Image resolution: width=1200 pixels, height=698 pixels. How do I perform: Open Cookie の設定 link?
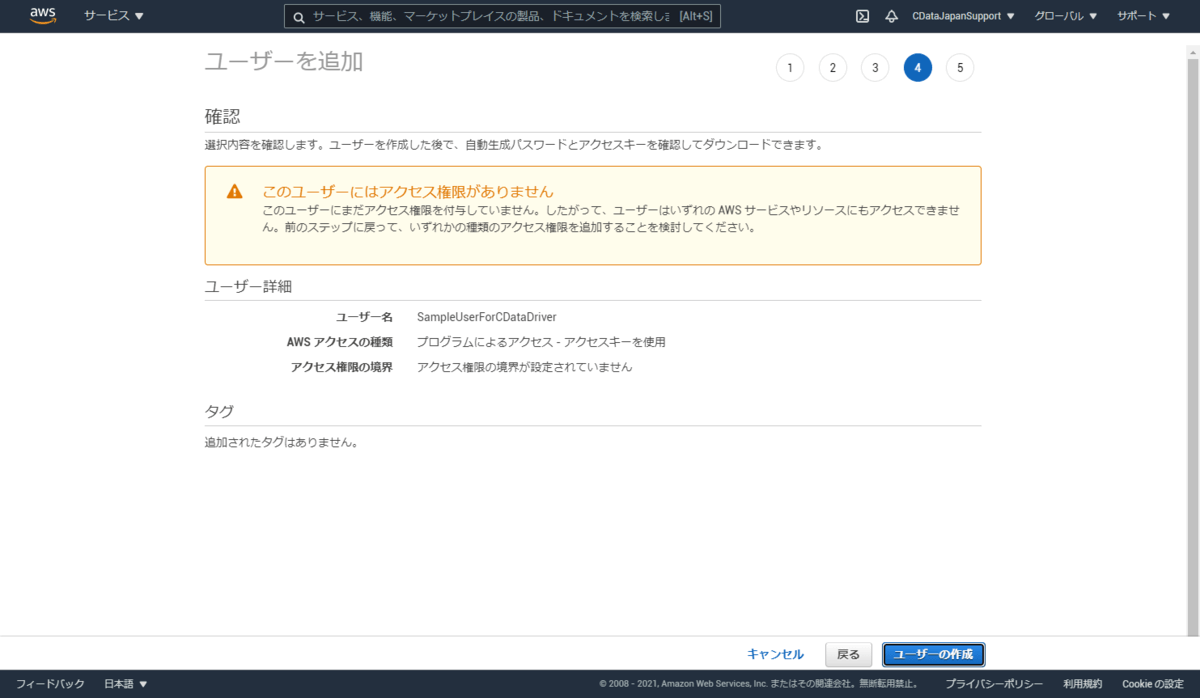click(x=1153, y=684)
